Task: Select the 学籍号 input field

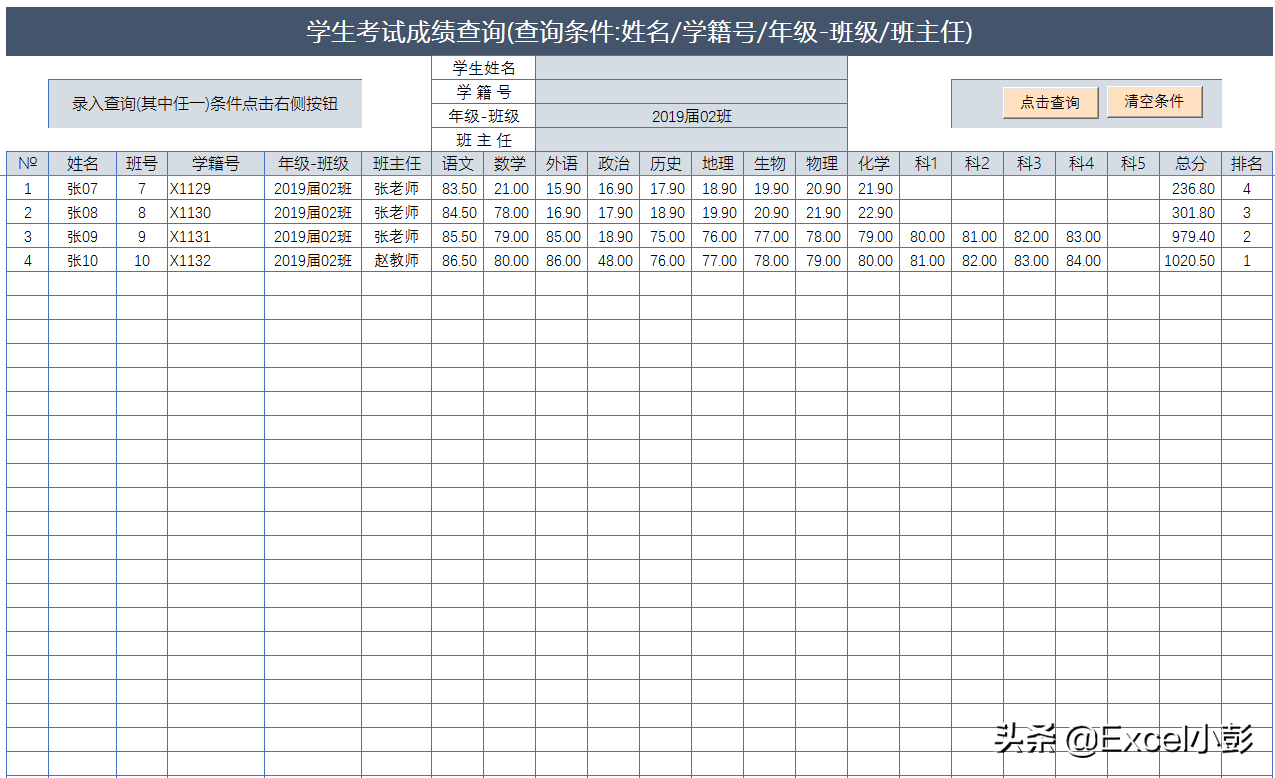Action: [x=691, y=92]
